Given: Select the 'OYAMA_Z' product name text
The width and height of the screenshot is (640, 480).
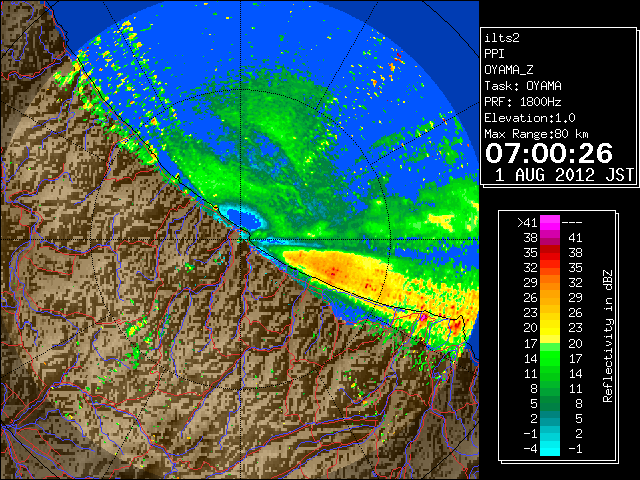Looking at the screenshot, I should (509, 70).
